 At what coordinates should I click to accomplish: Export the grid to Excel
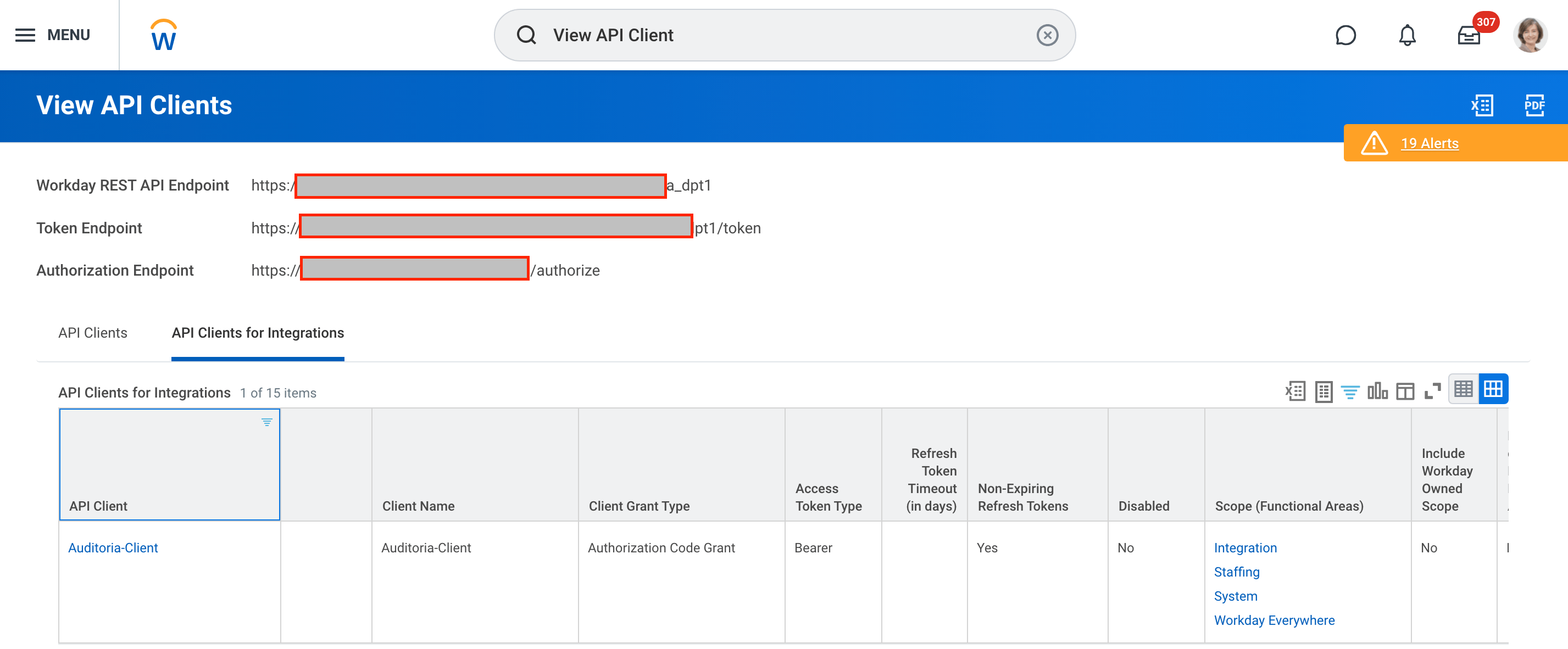point(1295,391)
